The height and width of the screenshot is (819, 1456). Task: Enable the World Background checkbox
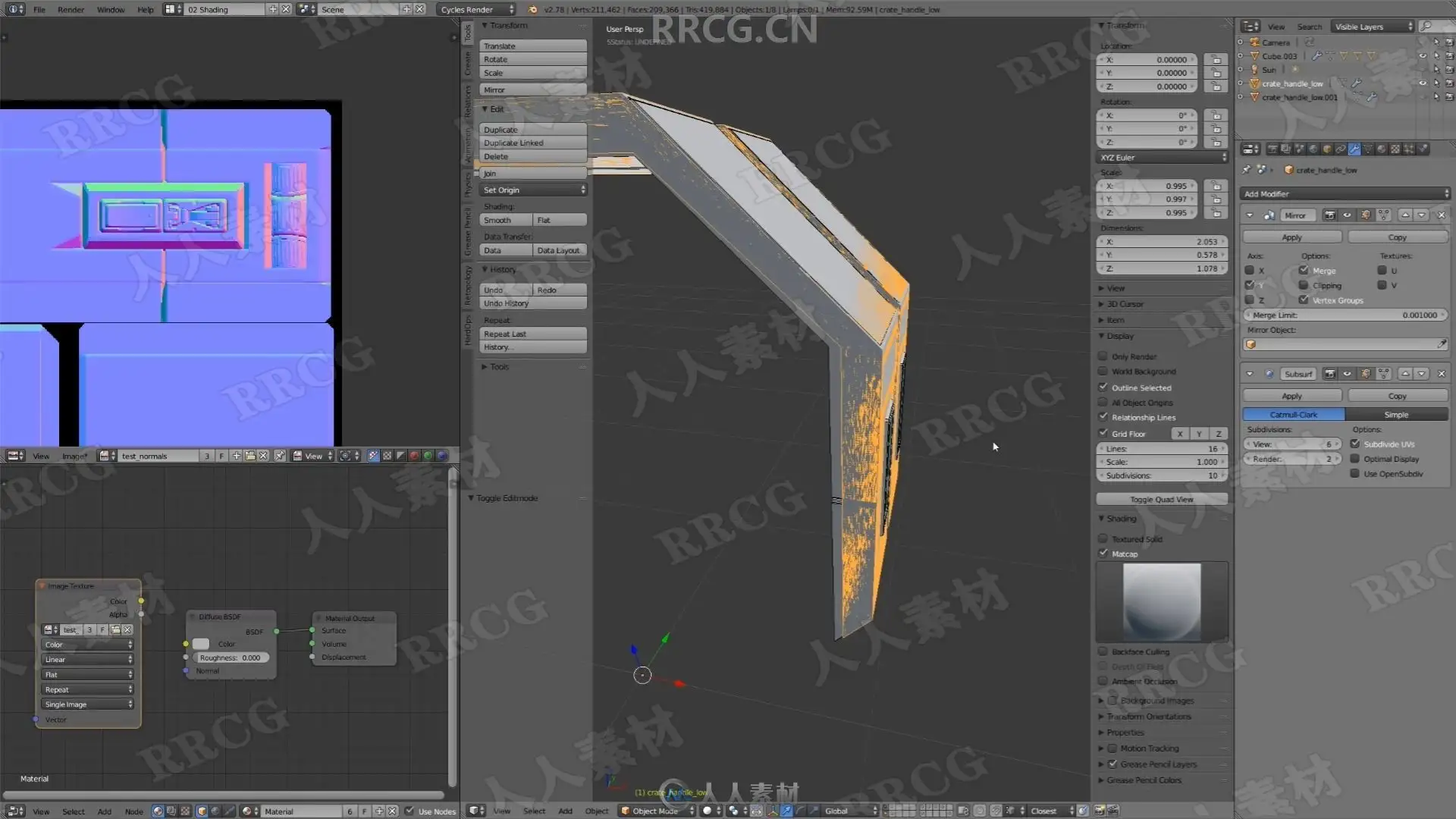(x=1103, y=371)
